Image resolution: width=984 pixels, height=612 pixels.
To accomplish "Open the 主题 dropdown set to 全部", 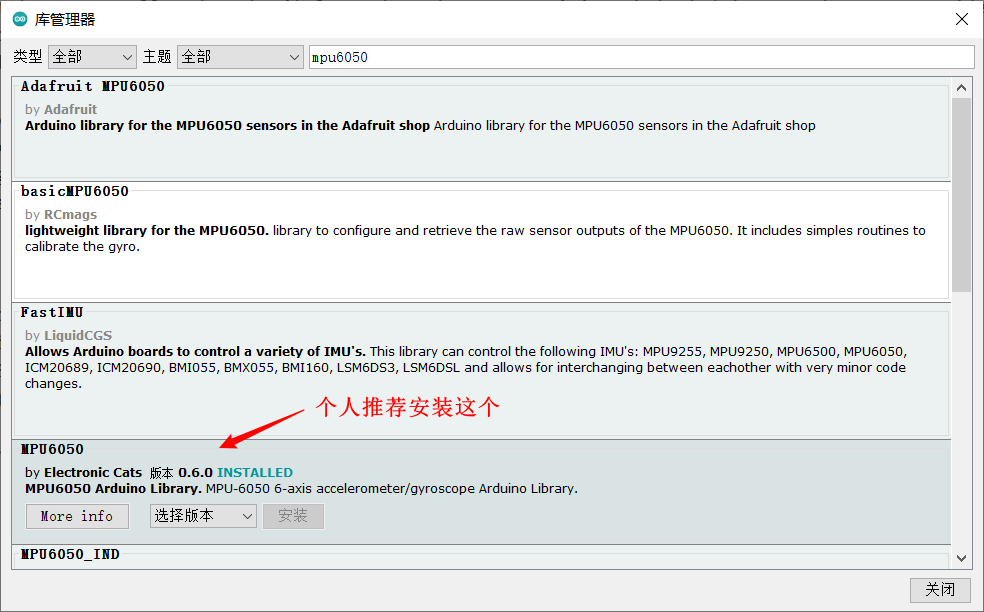I will [x=240, y=57].
